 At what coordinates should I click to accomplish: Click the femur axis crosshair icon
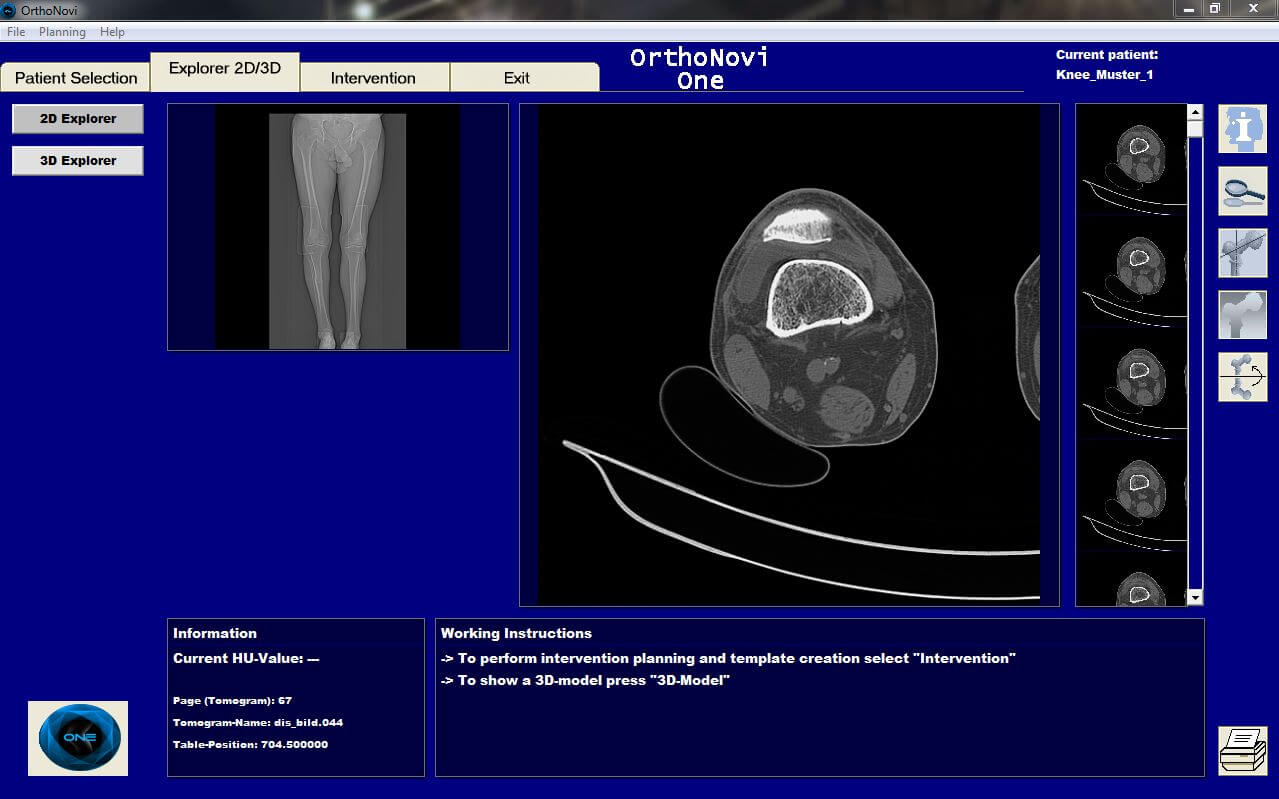pyautogui.click(x=1242, y=253)
